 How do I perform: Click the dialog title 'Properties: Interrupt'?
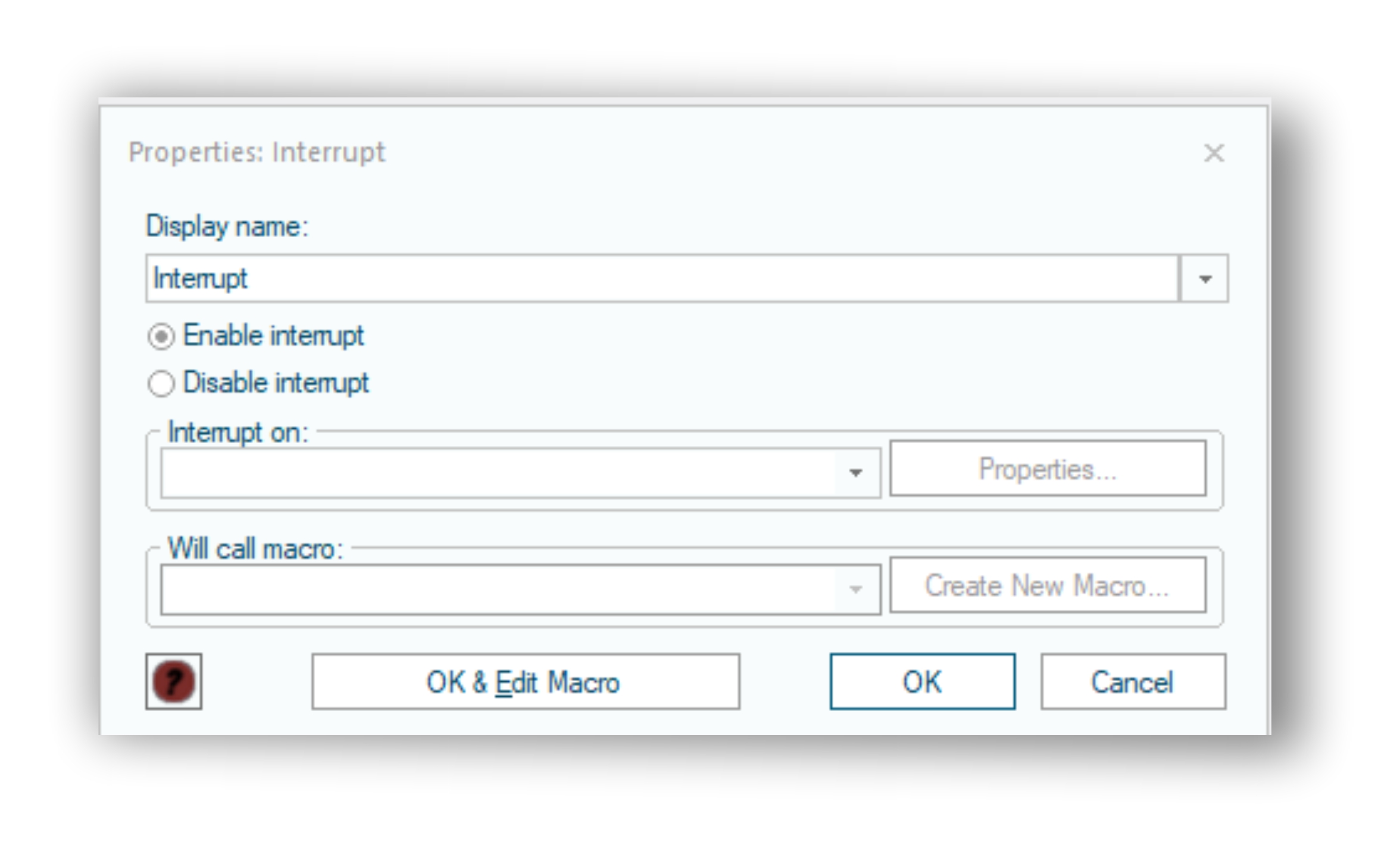[x=257, y=152]
